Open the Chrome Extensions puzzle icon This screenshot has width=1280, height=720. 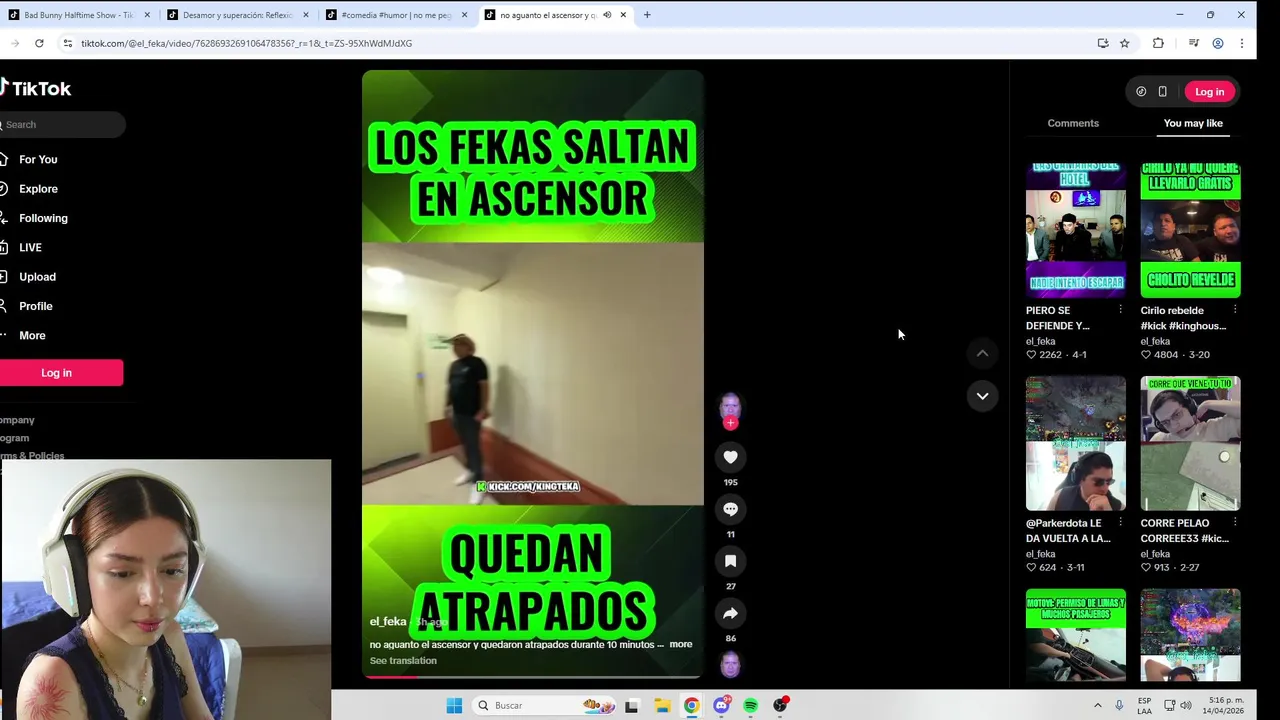(x=1158, y=43)
